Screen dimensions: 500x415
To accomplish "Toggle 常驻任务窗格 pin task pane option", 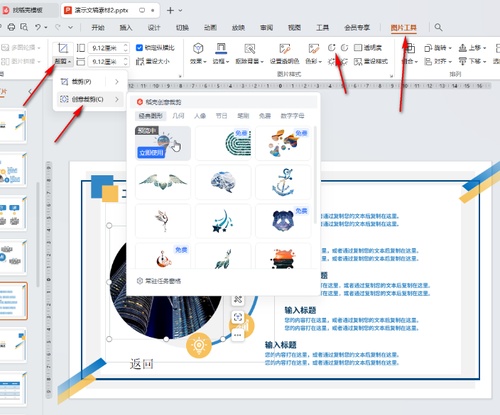I will tap(159, 281).
